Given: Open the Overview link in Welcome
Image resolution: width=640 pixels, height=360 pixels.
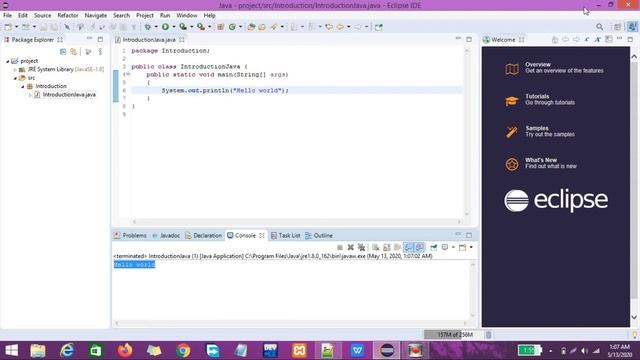Looking at the screenshot, I should (x=538, y=64).
